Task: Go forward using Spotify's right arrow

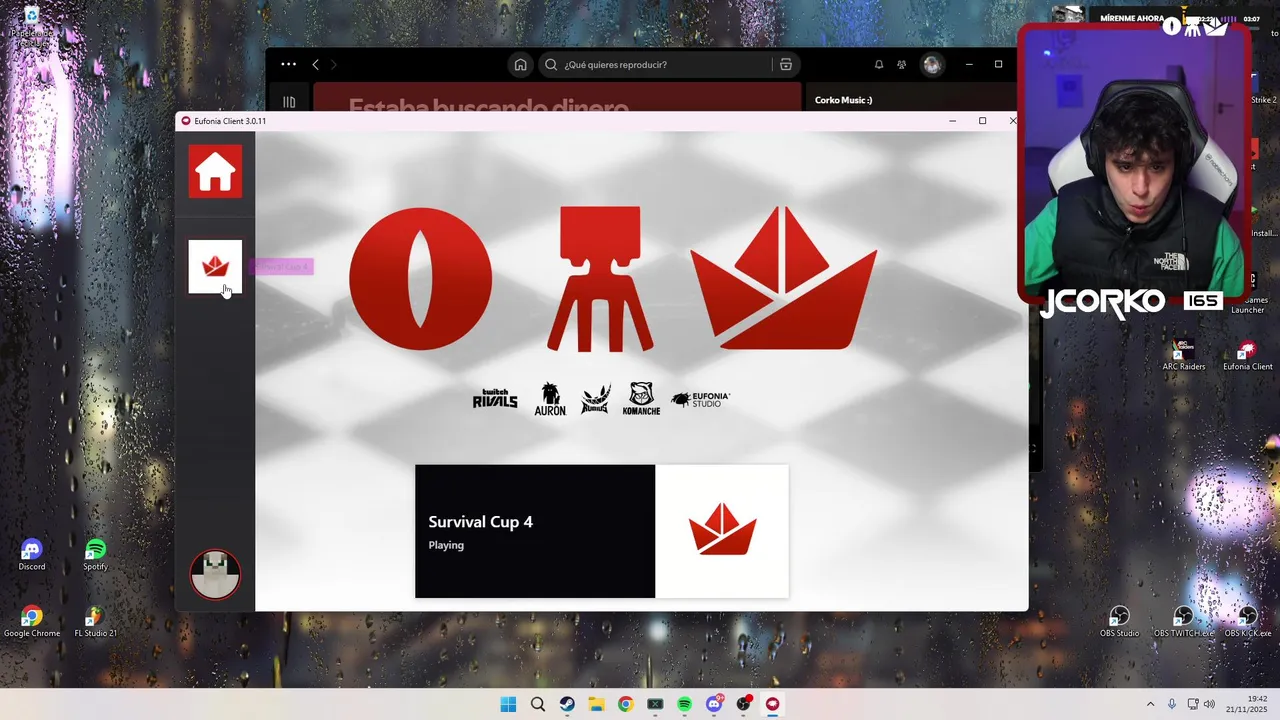Action: (334, 64)
